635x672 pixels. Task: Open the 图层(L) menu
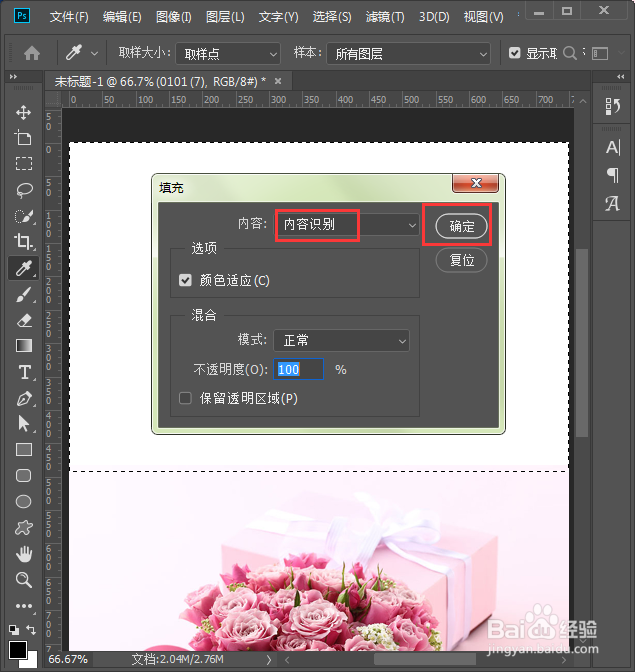point(225,17)
